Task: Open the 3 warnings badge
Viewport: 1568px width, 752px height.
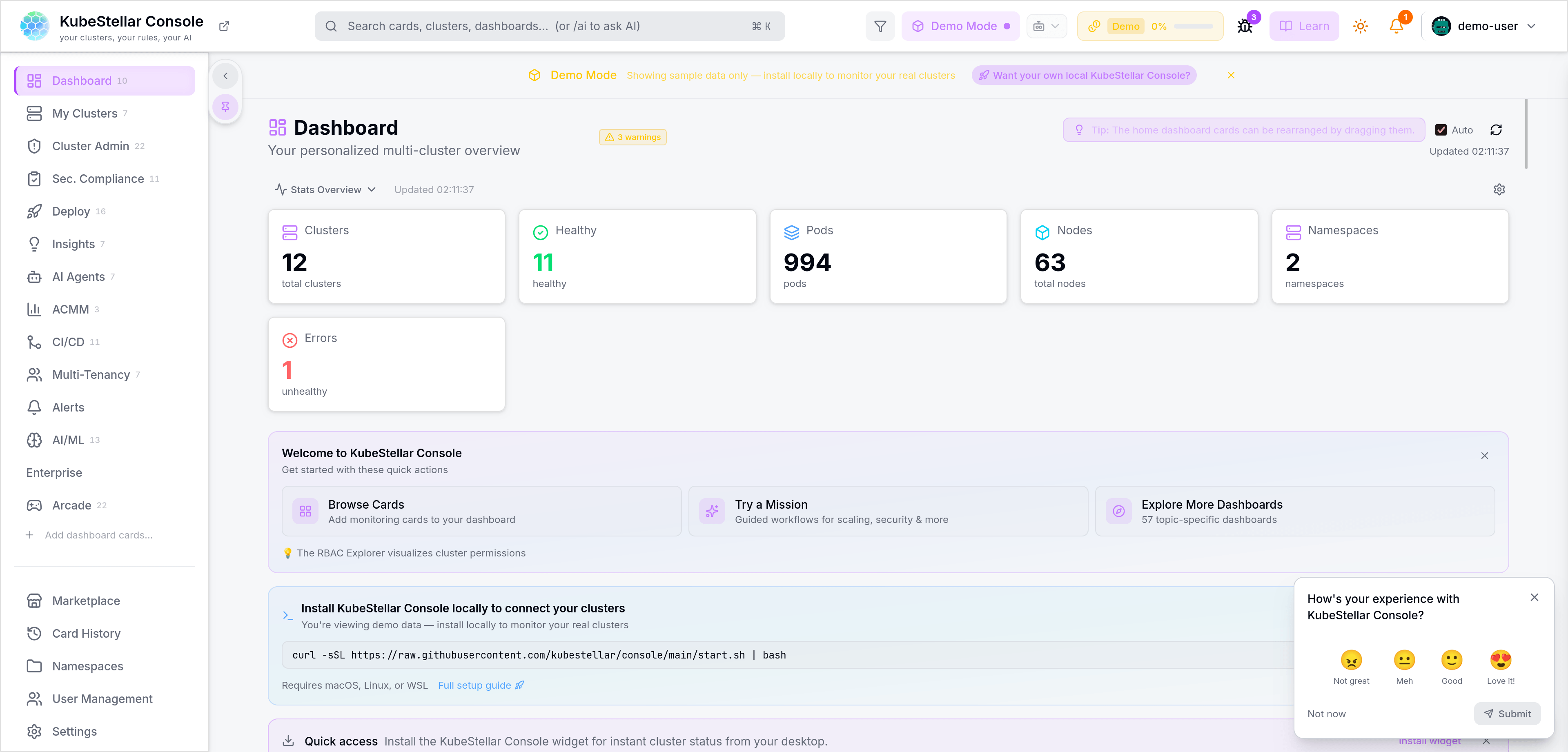Action: point(633,137)
